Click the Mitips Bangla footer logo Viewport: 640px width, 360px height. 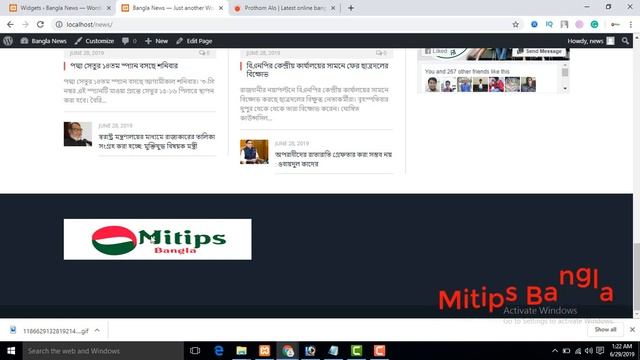pyautogui.click(x=158, y=239)
